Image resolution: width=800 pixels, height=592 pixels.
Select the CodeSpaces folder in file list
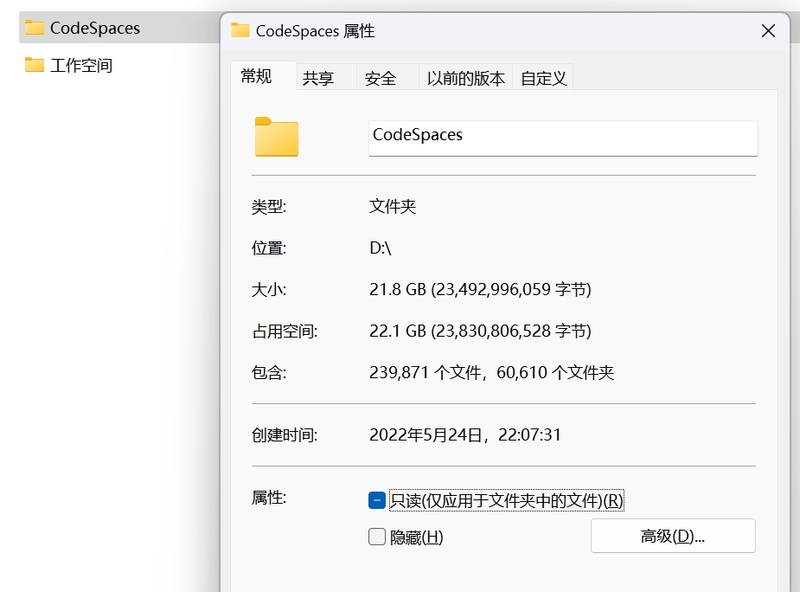[120, 28]
